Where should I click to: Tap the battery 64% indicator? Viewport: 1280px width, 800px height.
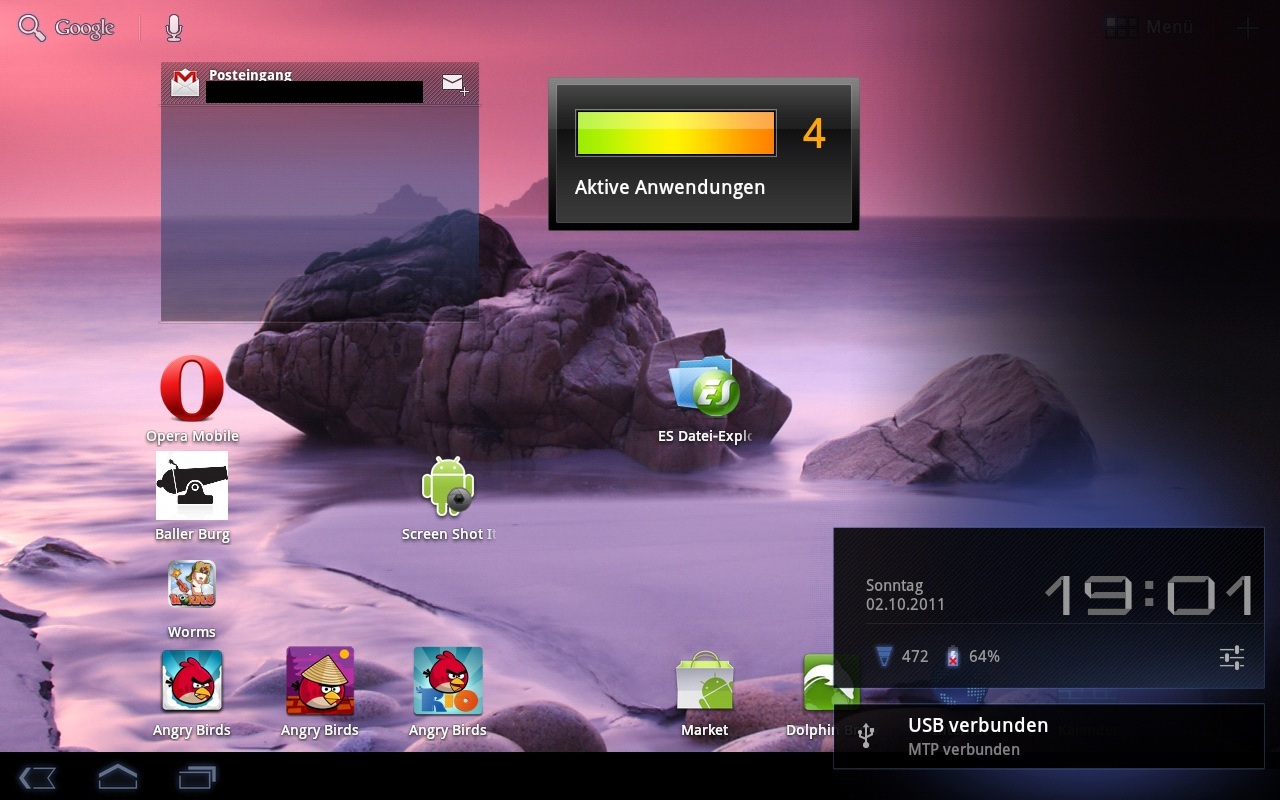tap(973, 657)
